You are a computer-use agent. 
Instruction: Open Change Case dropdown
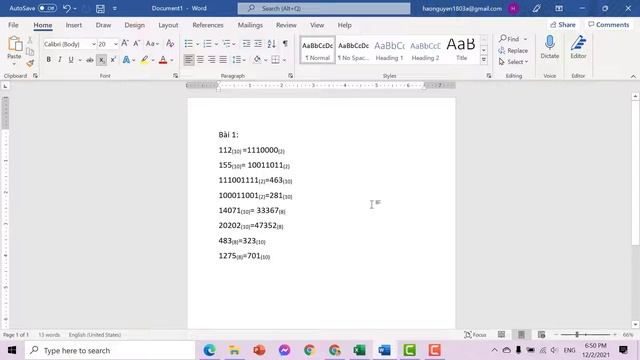pos(153,44)
